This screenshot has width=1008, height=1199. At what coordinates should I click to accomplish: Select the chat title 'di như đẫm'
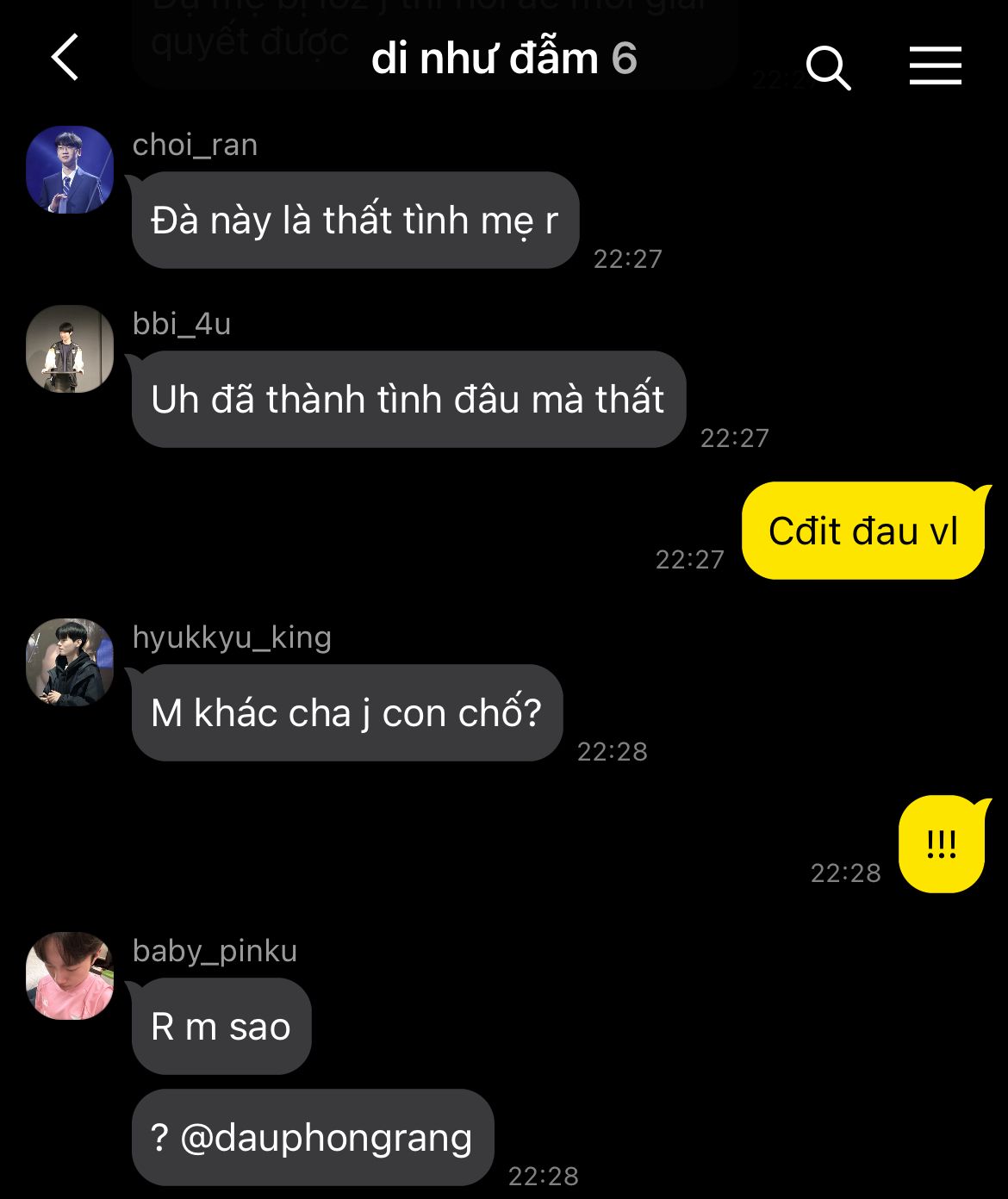[485, 59]
